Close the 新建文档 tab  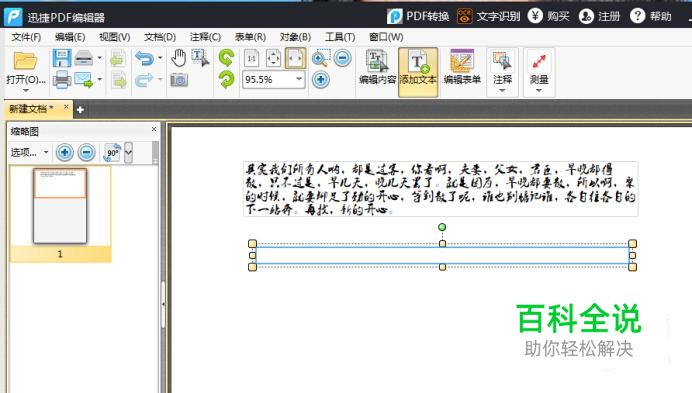click(66, 107)
